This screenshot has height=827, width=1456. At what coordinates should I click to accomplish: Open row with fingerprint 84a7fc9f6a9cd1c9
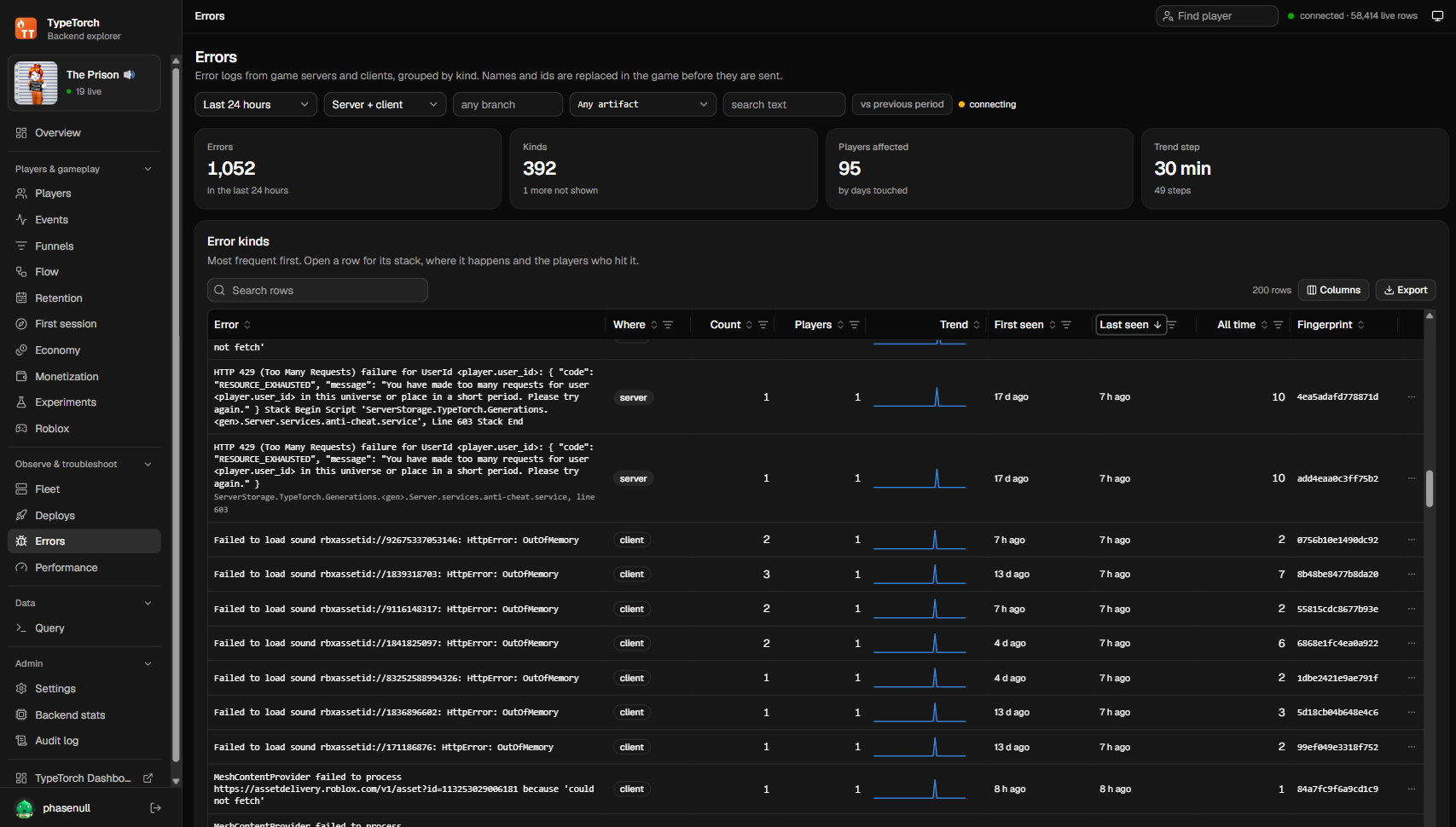tap(815, 789)
